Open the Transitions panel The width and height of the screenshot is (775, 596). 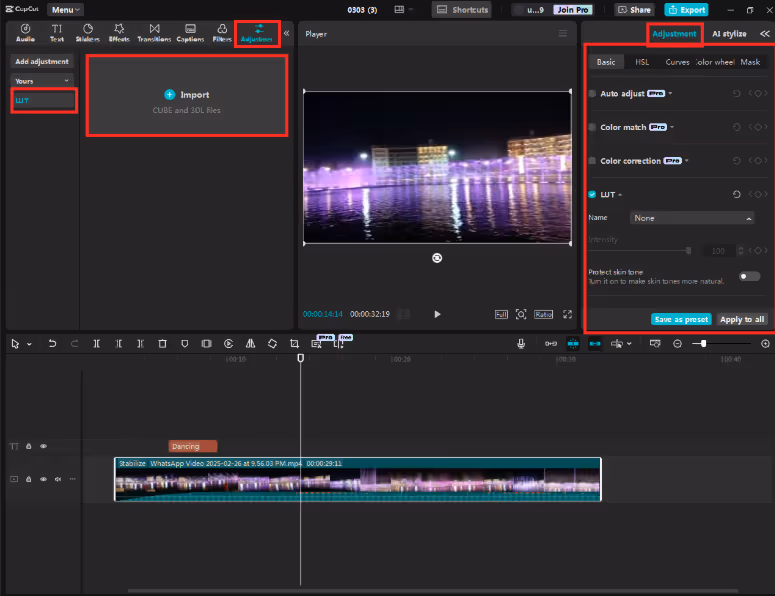154,33
